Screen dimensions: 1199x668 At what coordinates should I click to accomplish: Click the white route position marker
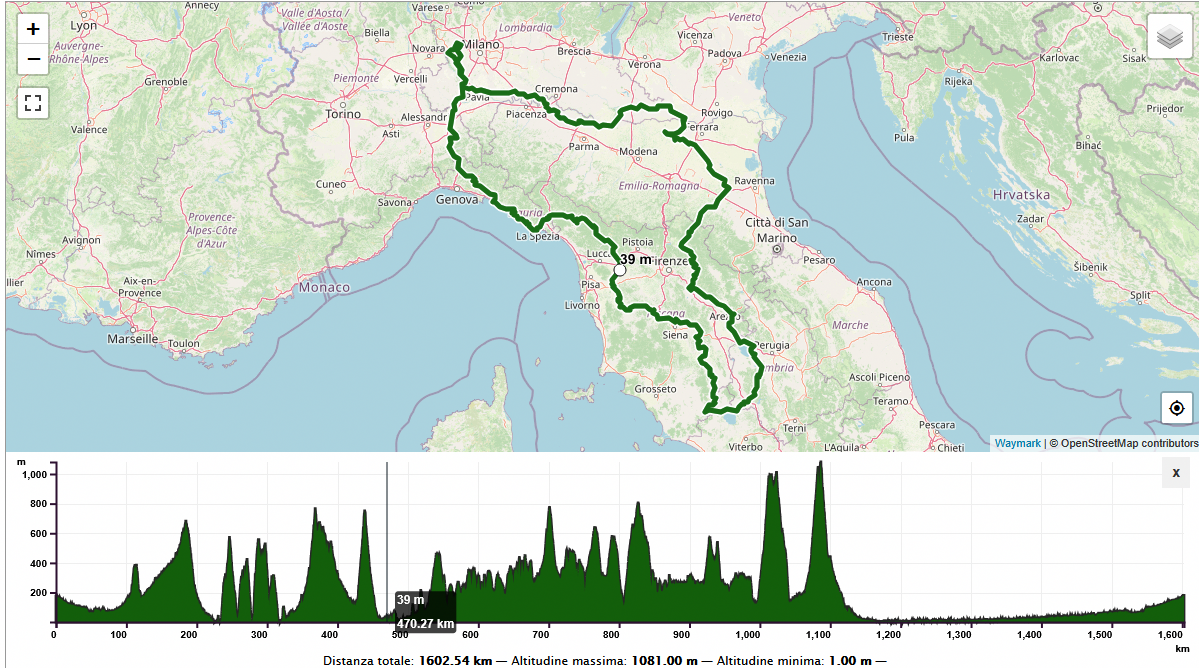(x=620, y=270)
